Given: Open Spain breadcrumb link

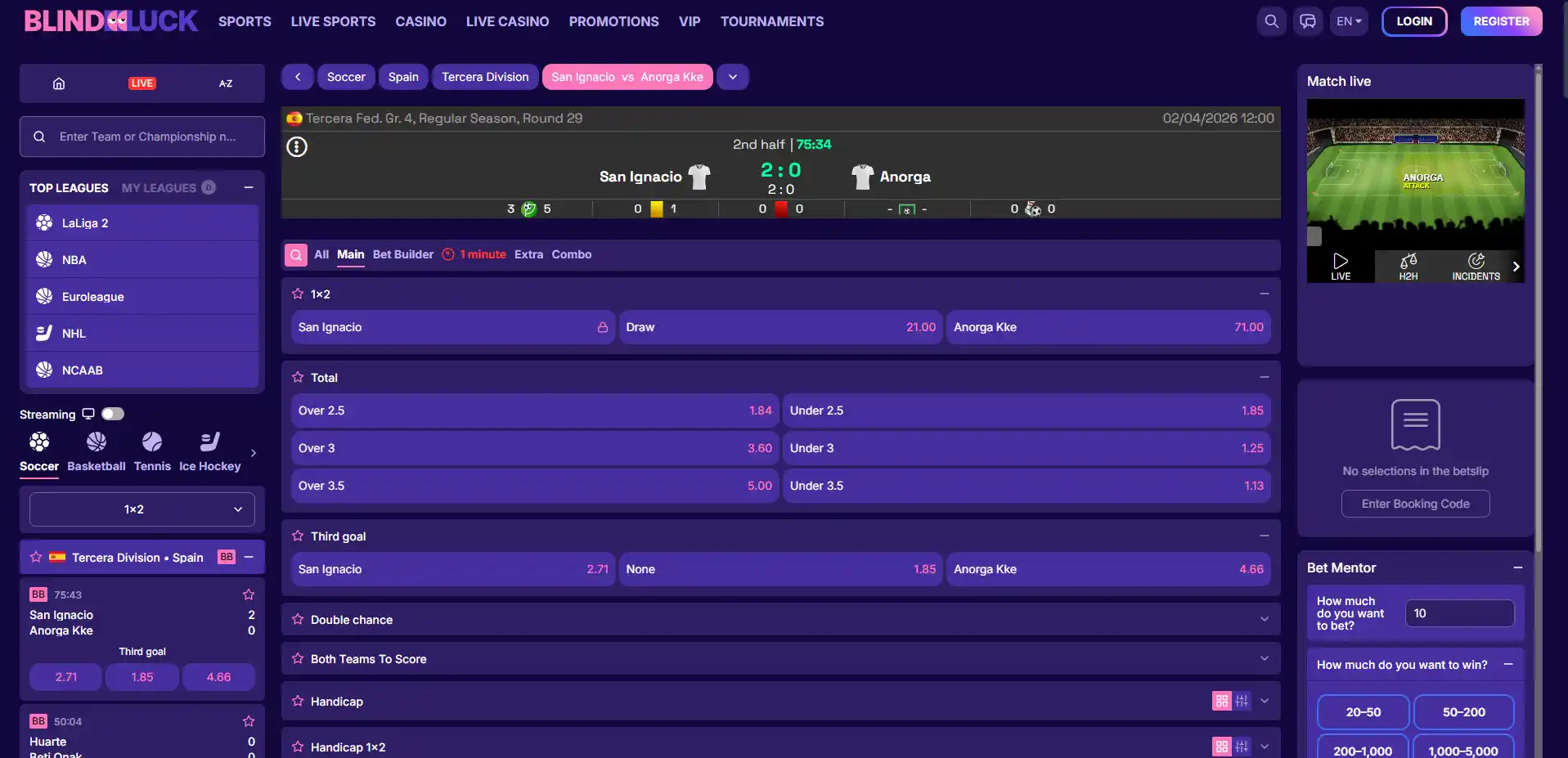Looking at the screenshot, I should tap(403, 77).
